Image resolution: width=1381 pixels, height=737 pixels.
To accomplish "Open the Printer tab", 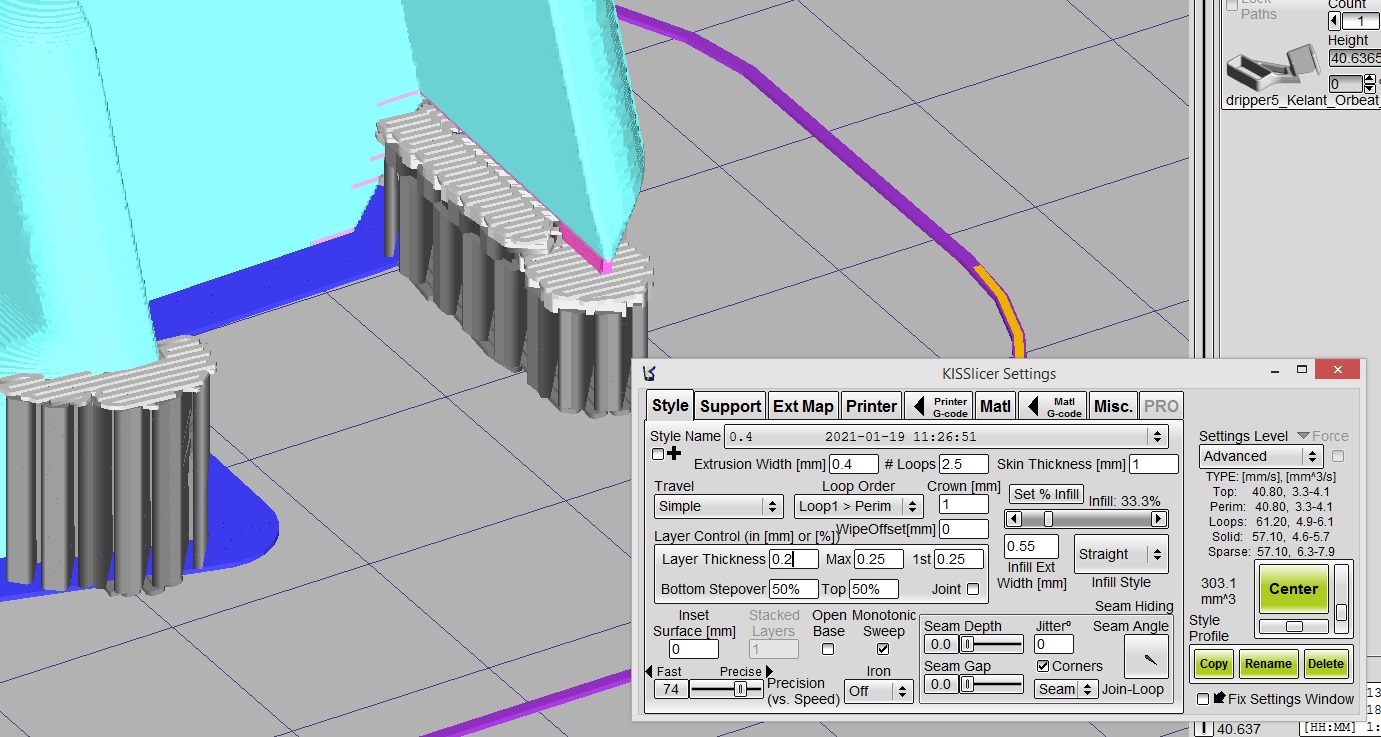I will pos(871,406).
